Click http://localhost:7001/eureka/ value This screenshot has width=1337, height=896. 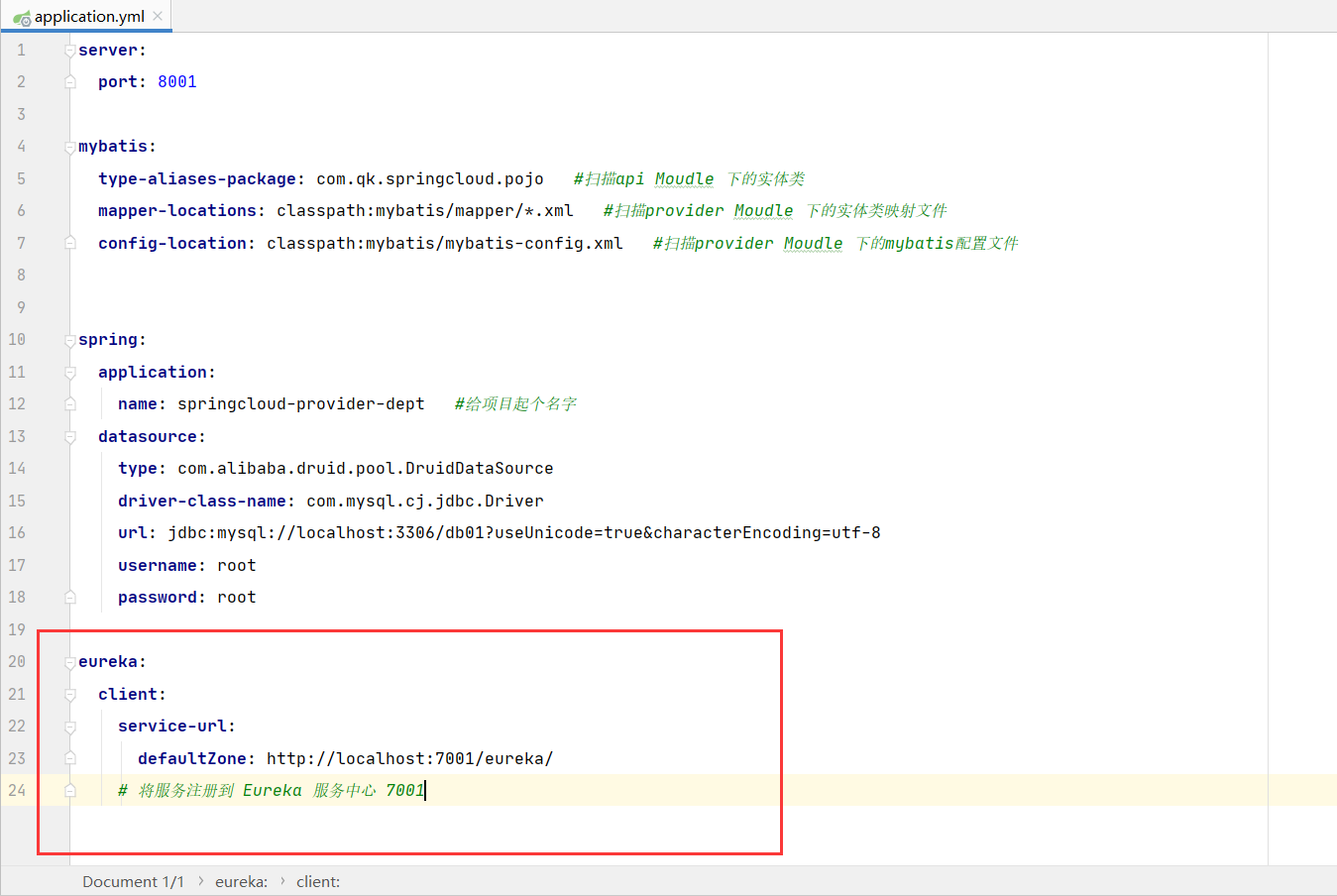[410, 758]
